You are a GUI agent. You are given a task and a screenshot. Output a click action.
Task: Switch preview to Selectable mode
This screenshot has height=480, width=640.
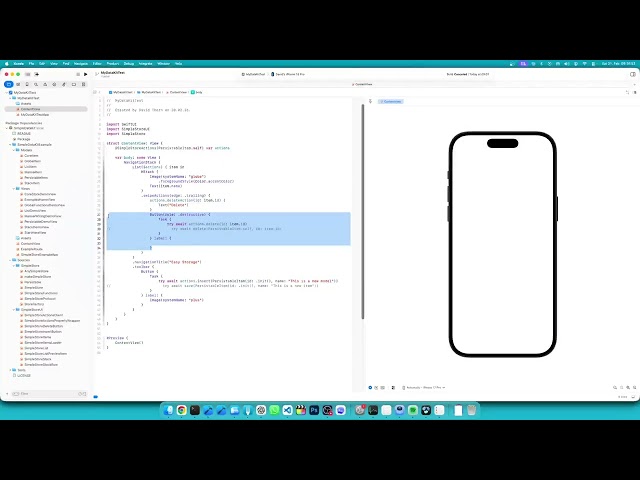point(376,387)
